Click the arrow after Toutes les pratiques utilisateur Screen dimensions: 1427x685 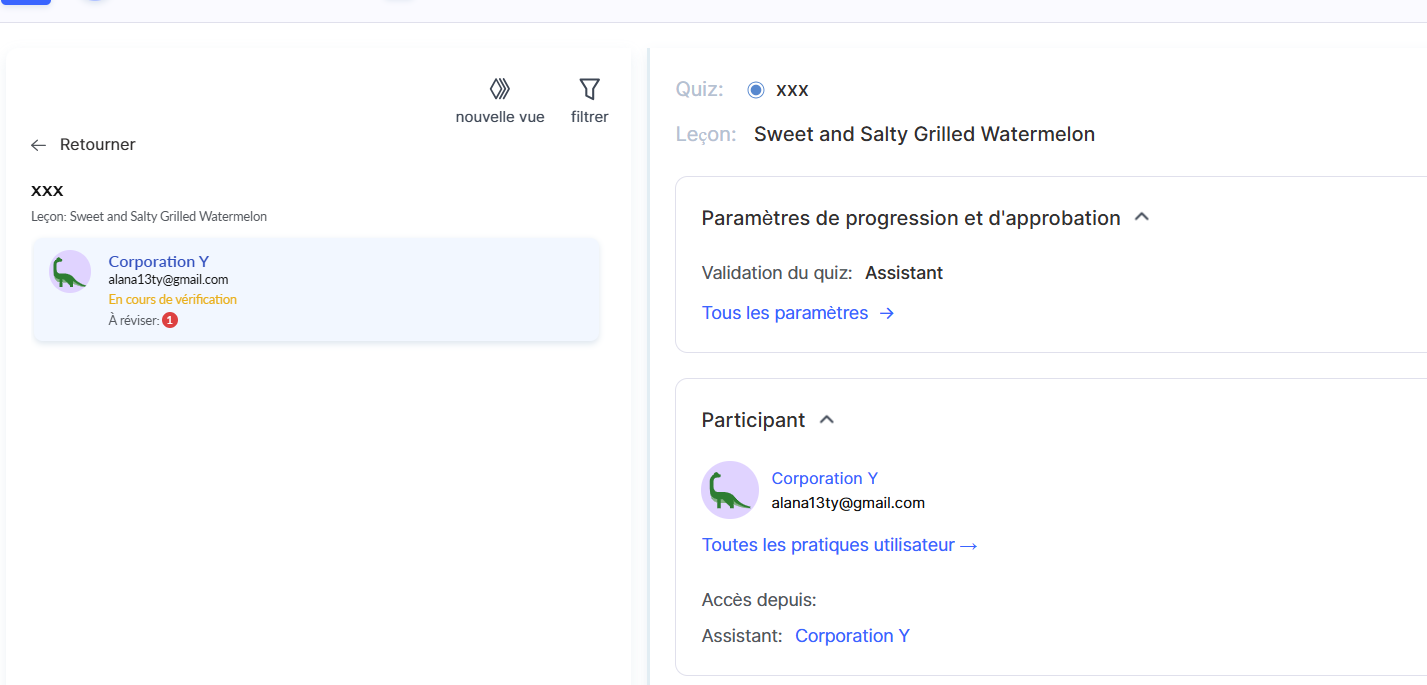[x=968, y=546]
